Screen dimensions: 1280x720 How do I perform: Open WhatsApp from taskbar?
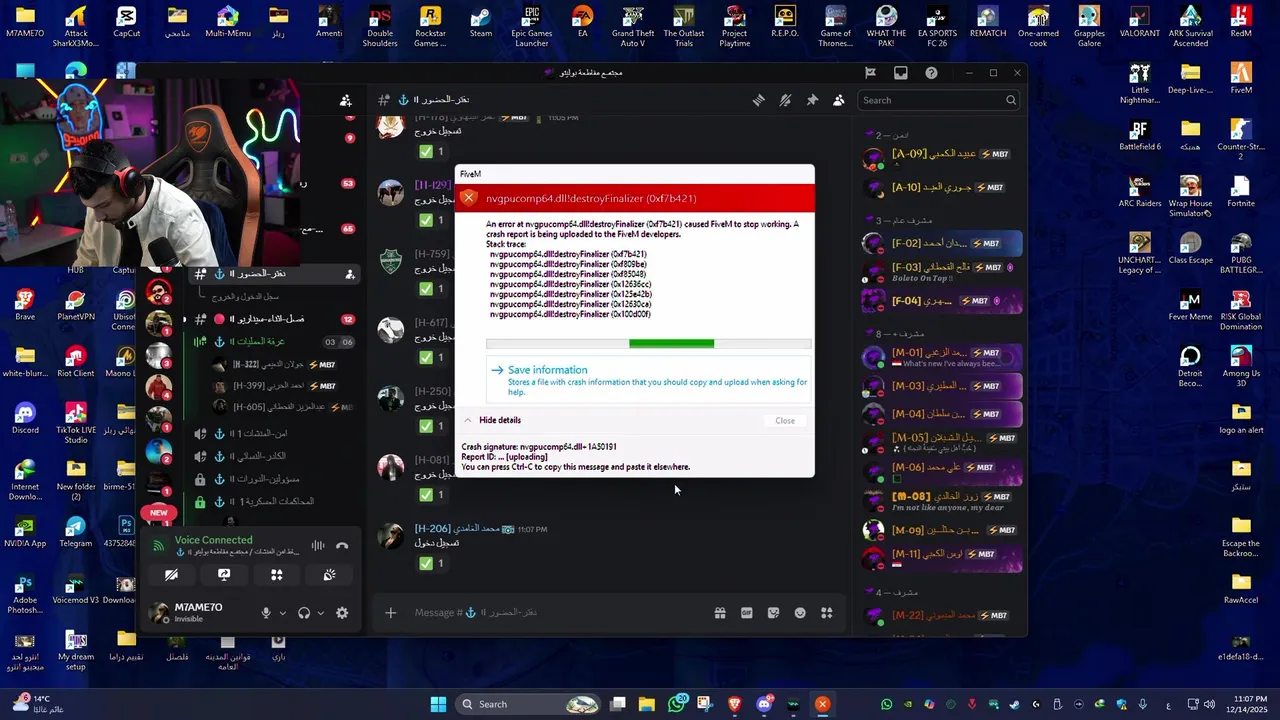678,704
